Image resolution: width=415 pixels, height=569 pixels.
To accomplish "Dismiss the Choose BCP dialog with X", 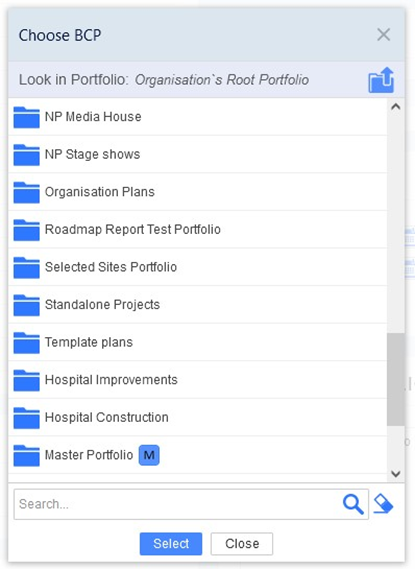I will click(x=383, y=35).
